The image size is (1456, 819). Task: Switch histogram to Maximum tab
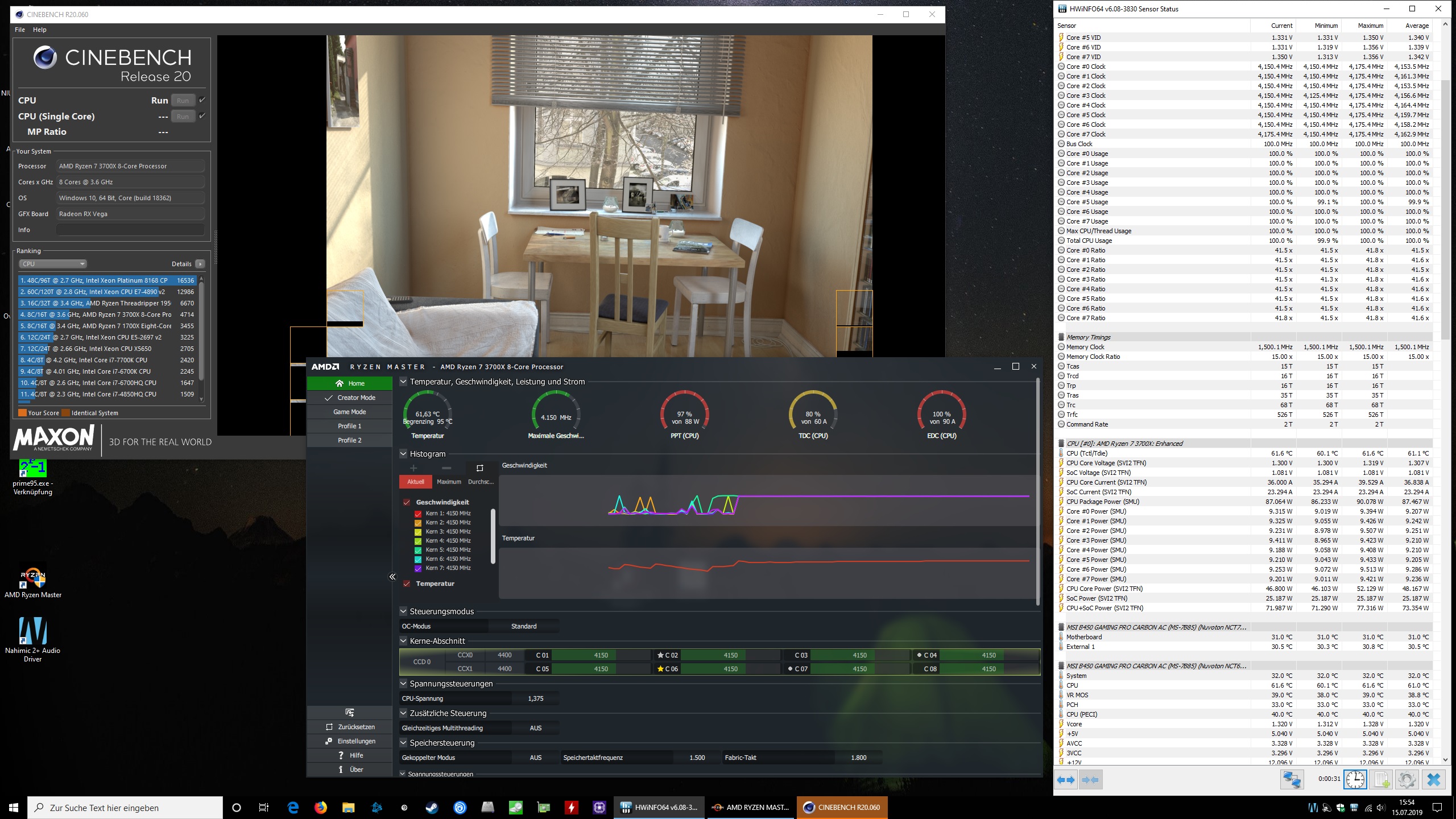(449, 482)
